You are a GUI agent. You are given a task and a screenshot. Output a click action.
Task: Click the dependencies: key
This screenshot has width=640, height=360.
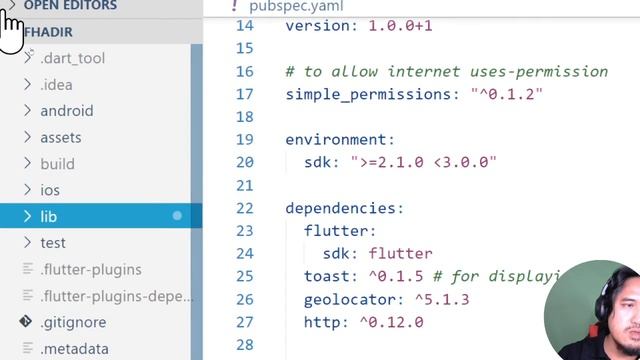click(x=344, y=208)
